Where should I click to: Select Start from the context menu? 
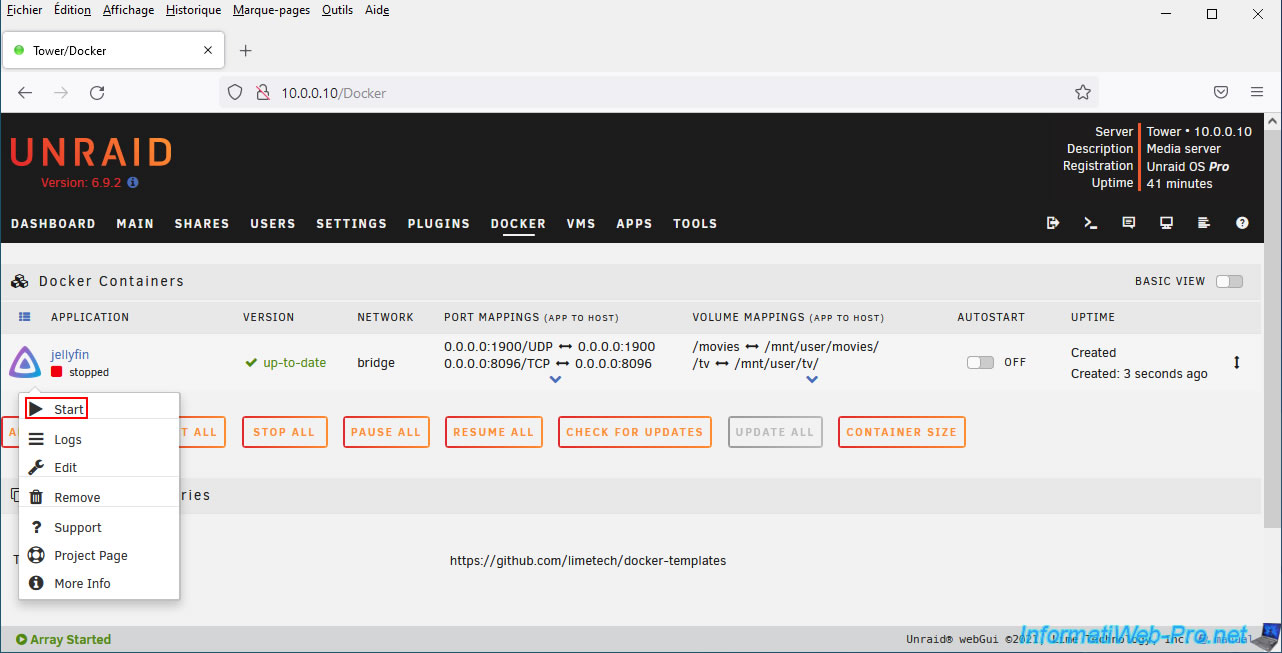(68, 409)
